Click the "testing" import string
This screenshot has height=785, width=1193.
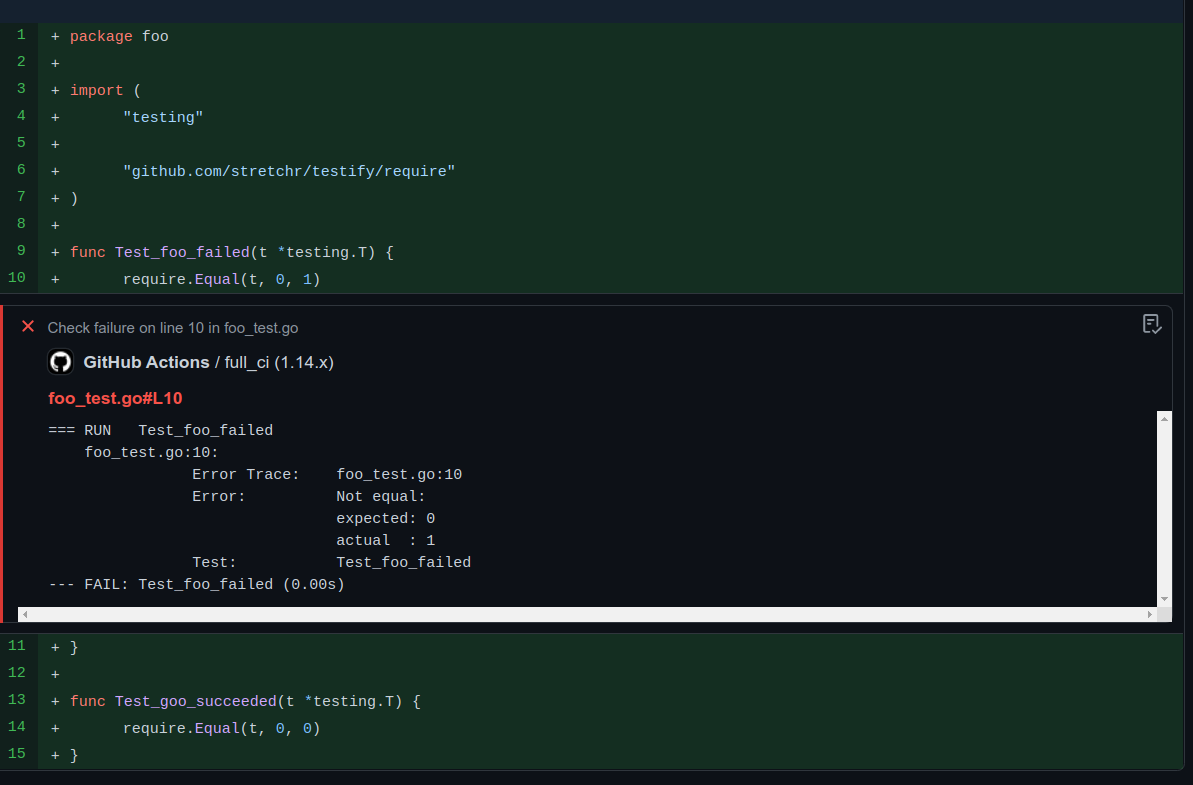[163, 118]
